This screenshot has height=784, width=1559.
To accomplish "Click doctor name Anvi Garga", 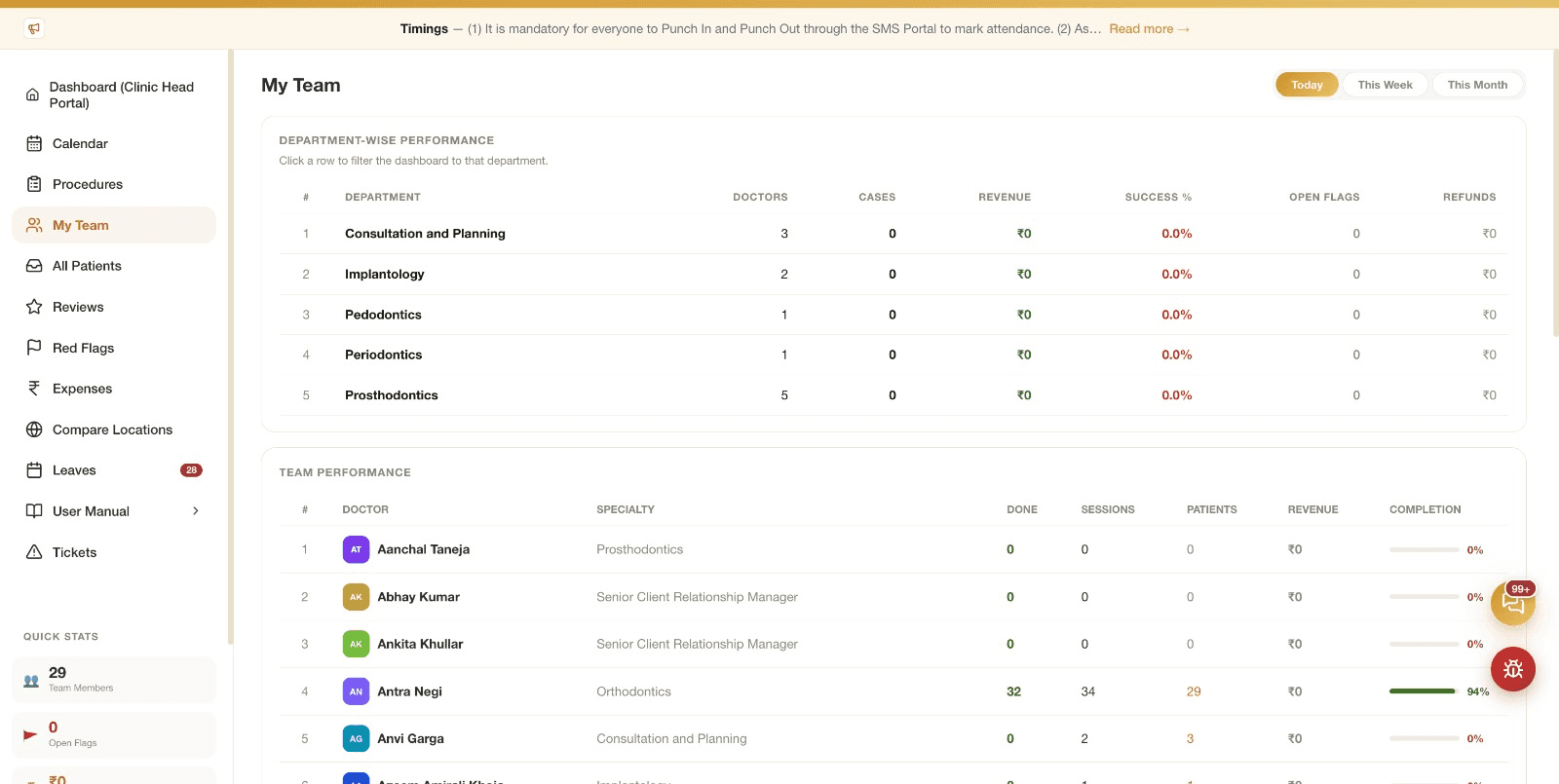I will coord(410,738).
